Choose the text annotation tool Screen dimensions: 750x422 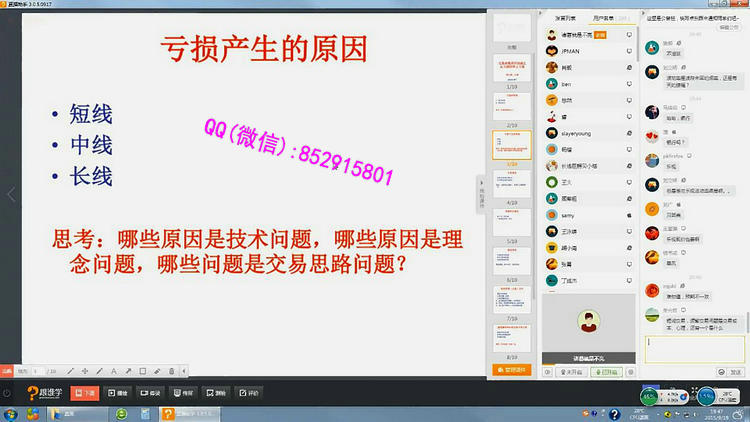click(x=113, y=370)
